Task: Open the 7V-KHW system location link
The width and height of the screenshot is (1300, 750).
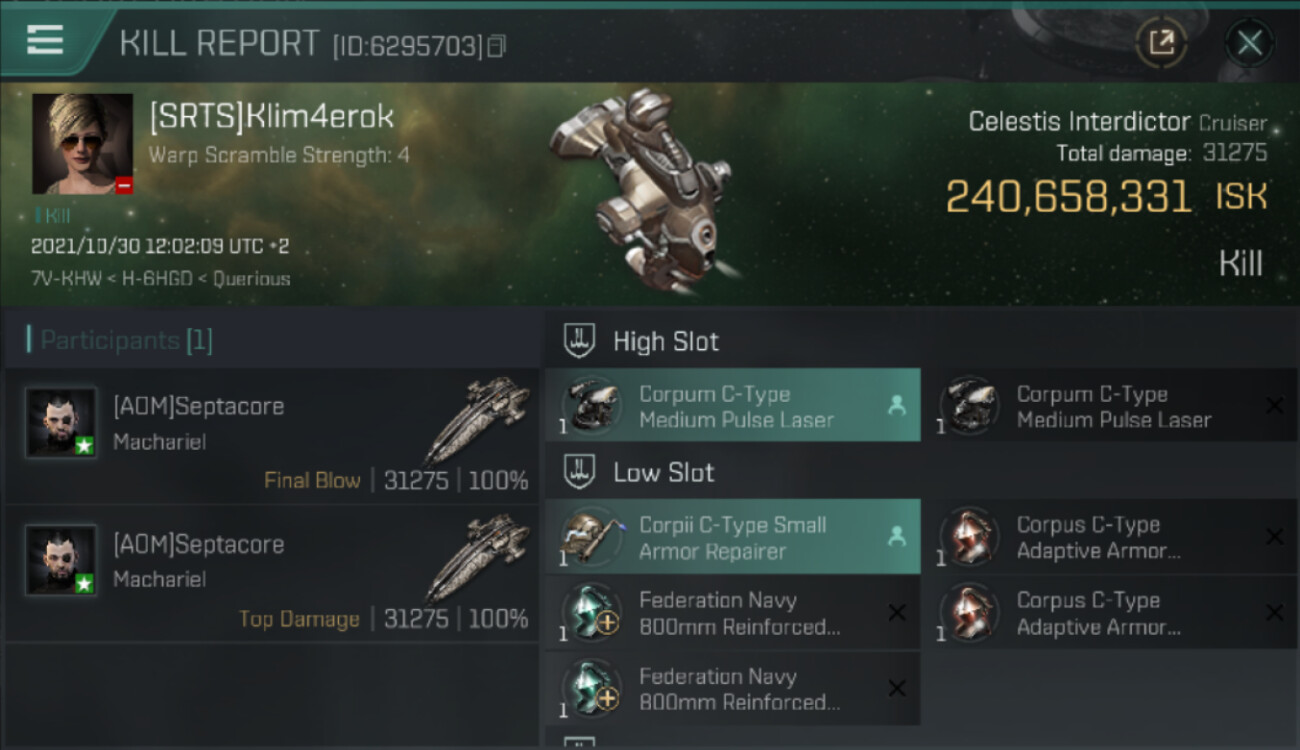Action: click(x=66, y=279)
